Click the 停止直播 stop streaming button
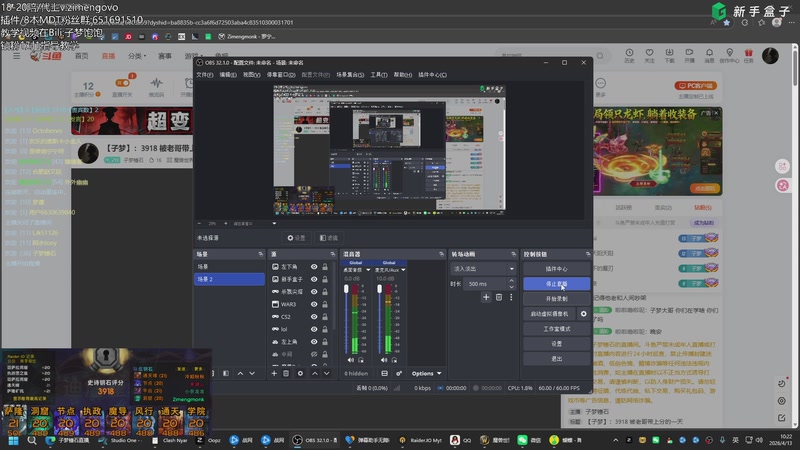 click(x=556, y=284)
